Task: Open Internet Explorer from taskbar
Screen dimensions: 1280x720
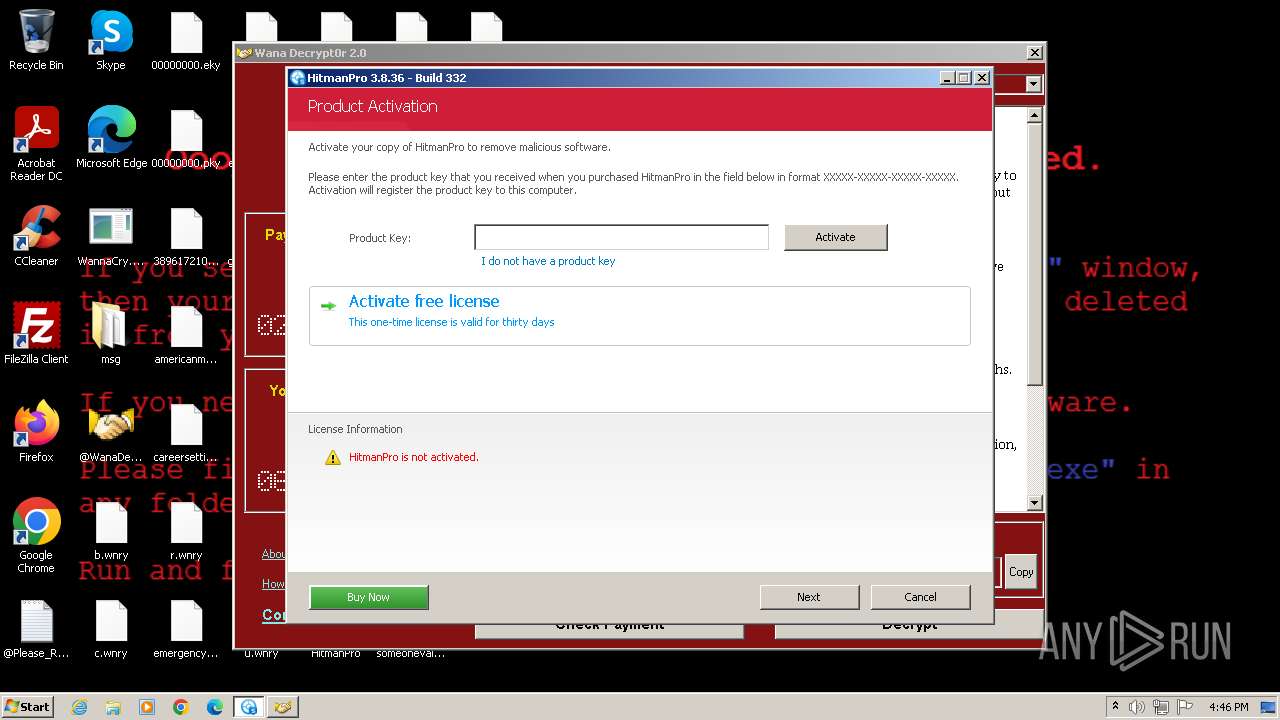Action: (79, 707)
